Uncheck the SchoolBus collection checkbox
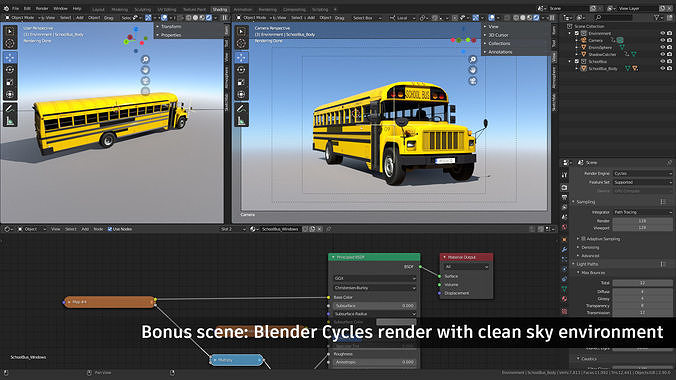Screen dimensions: 676x380 coord(577,62)
